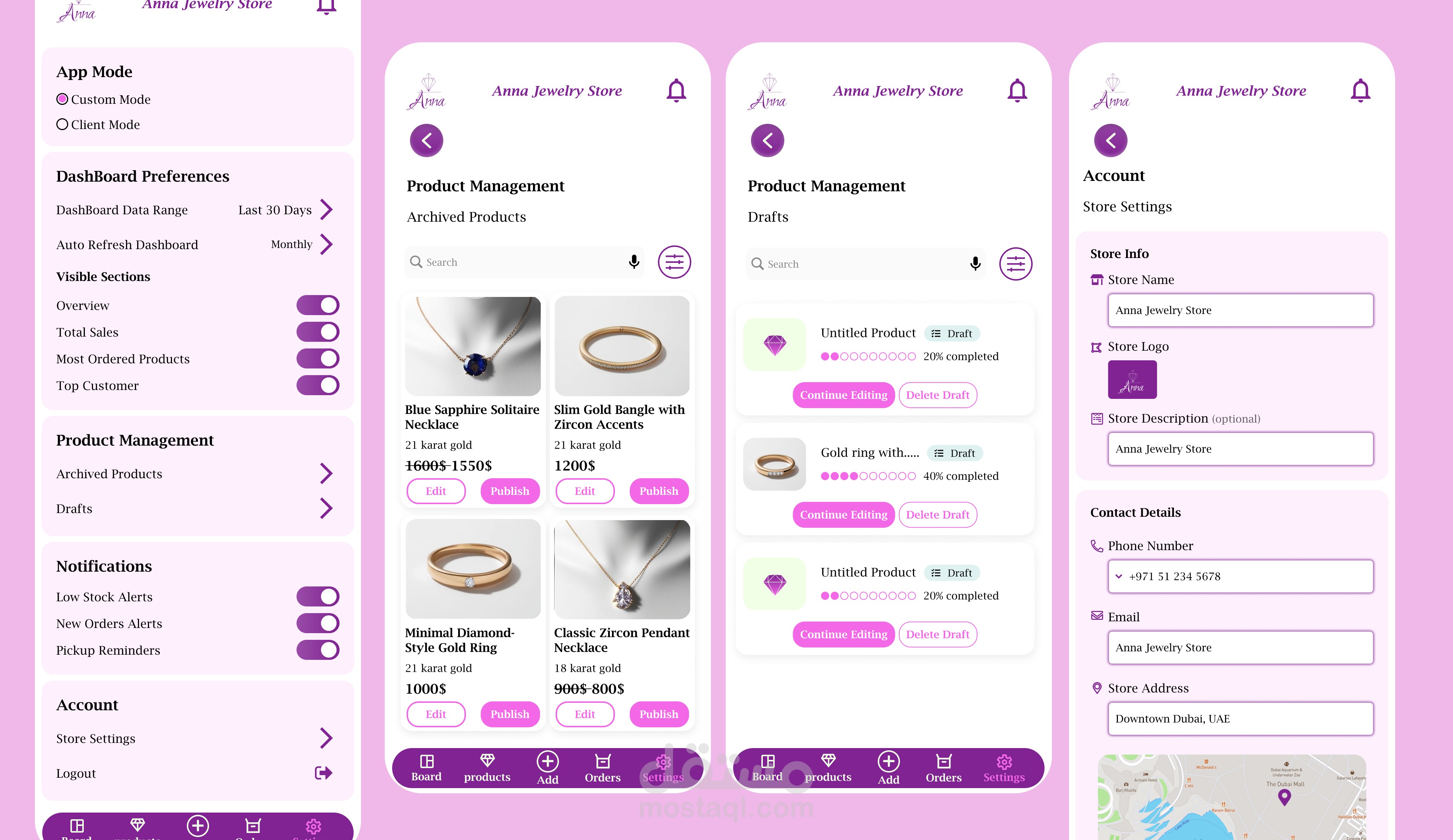This screenshot has height=840, width=1453.
Task: Toggle the Total Sales section switch
Action: [x=318, y=332]
